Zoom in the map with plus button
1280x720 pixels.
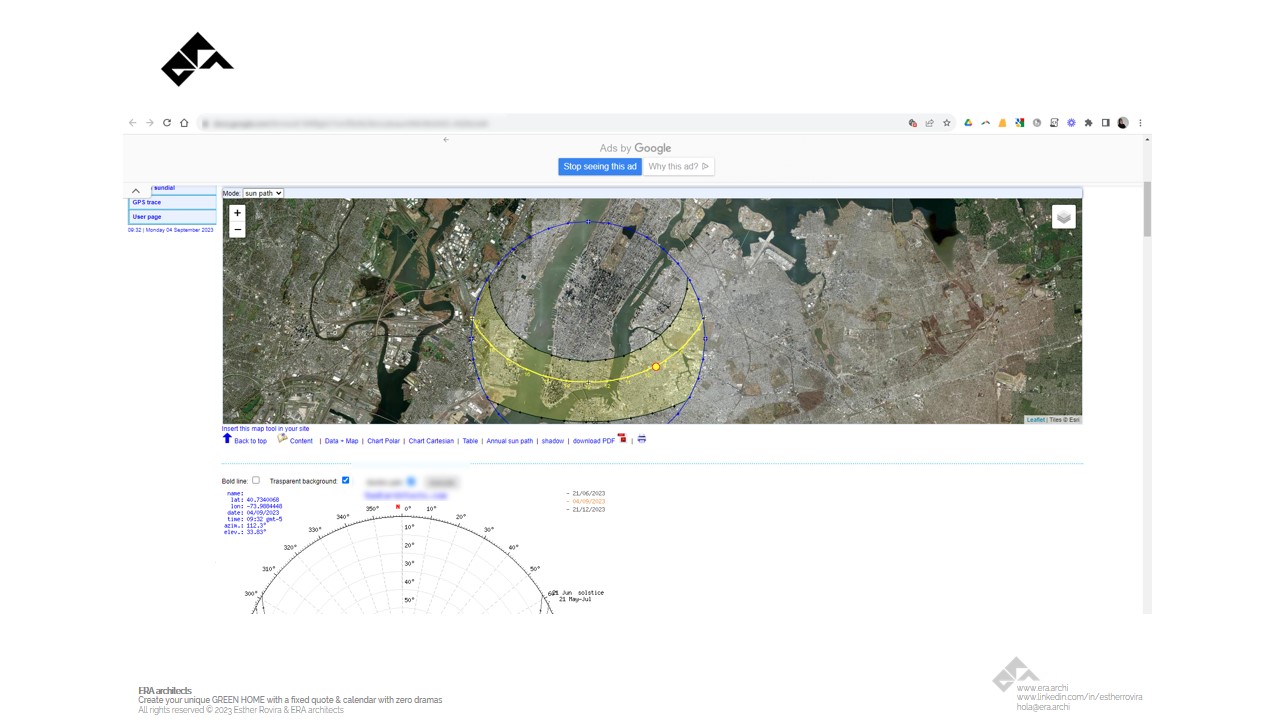point(237,212)
